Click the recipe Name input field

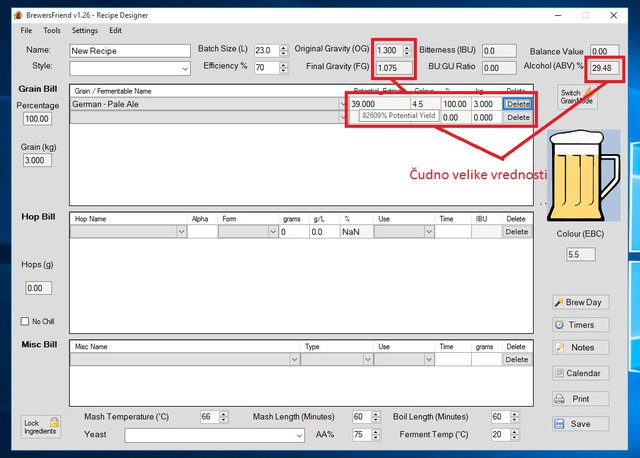[130, 51]
